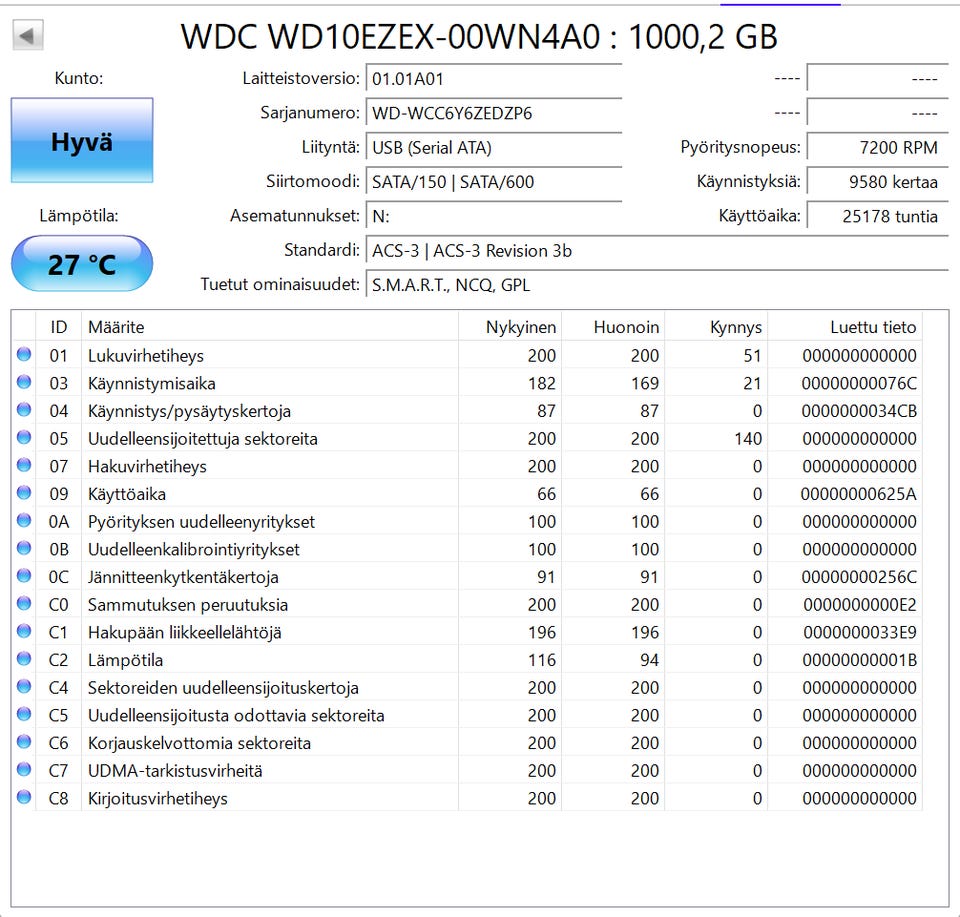
Task: Click the blue status dot for Lukuvirhetiheys
Action: (x=24, y=354)
